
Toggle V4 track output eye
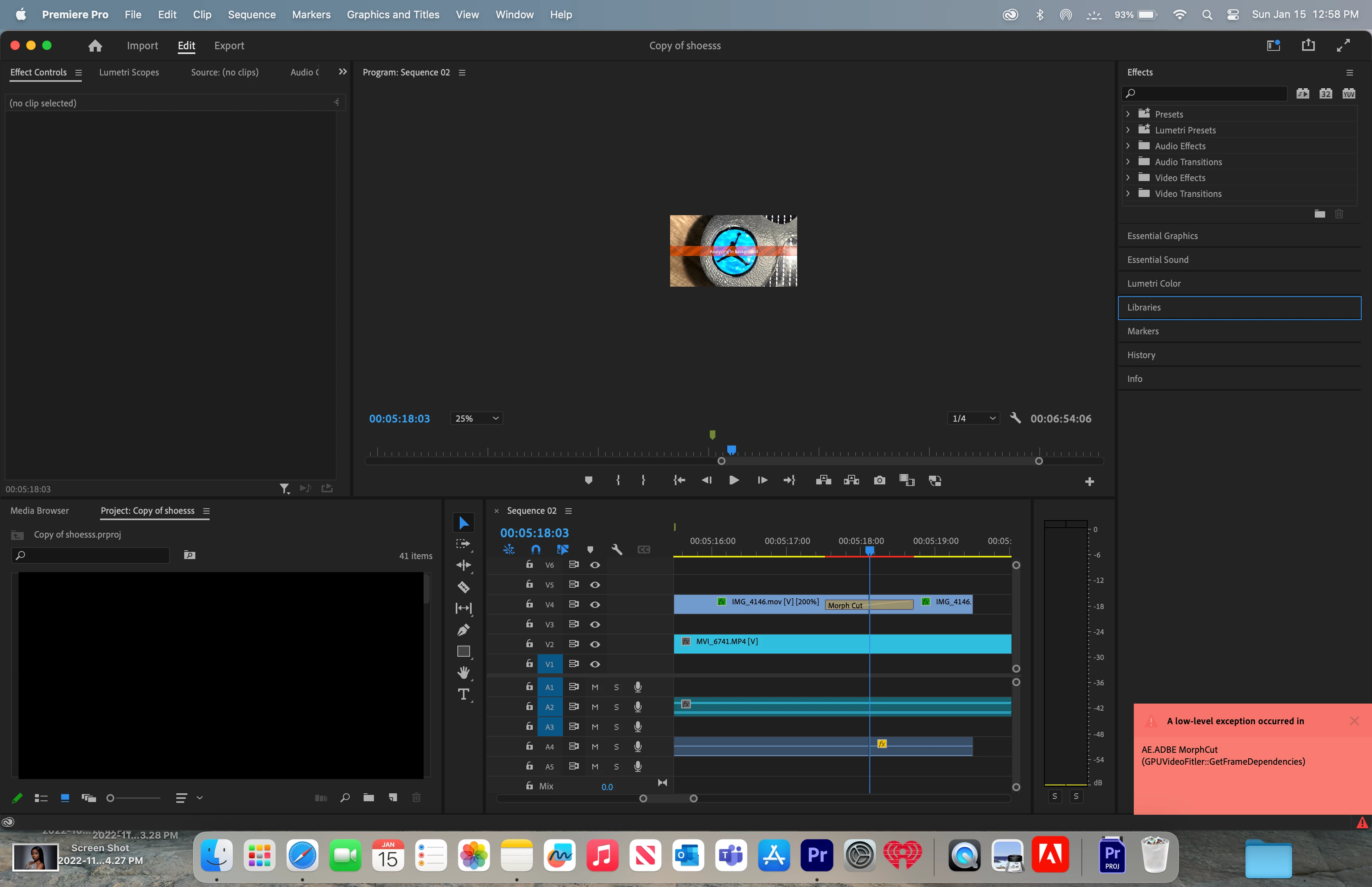pyautogui.click(x=595, y=605)
